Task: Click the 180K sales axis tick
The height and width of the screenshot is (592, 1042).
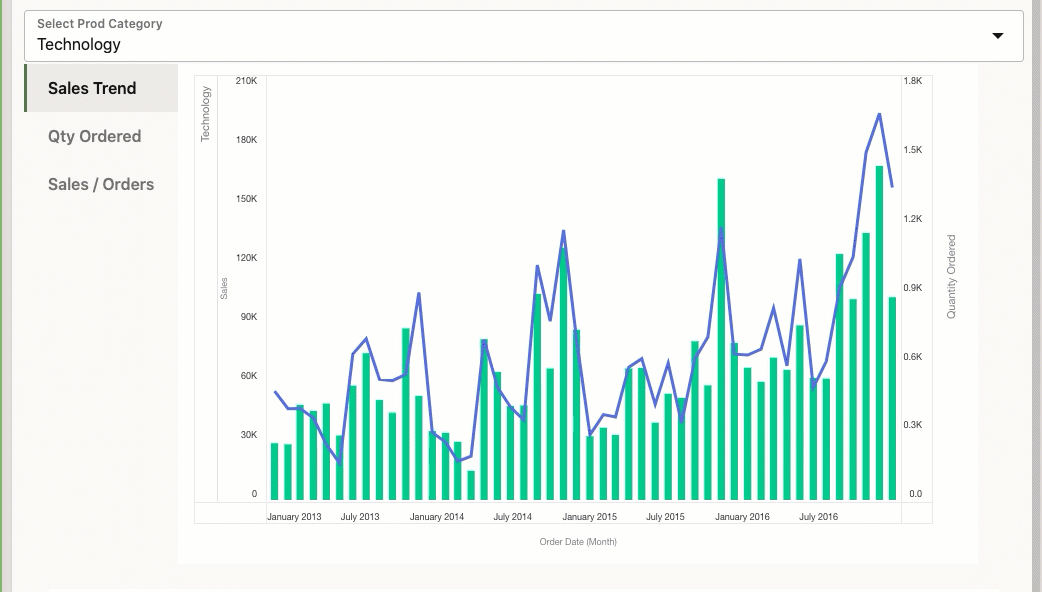Action: point(247,140)
